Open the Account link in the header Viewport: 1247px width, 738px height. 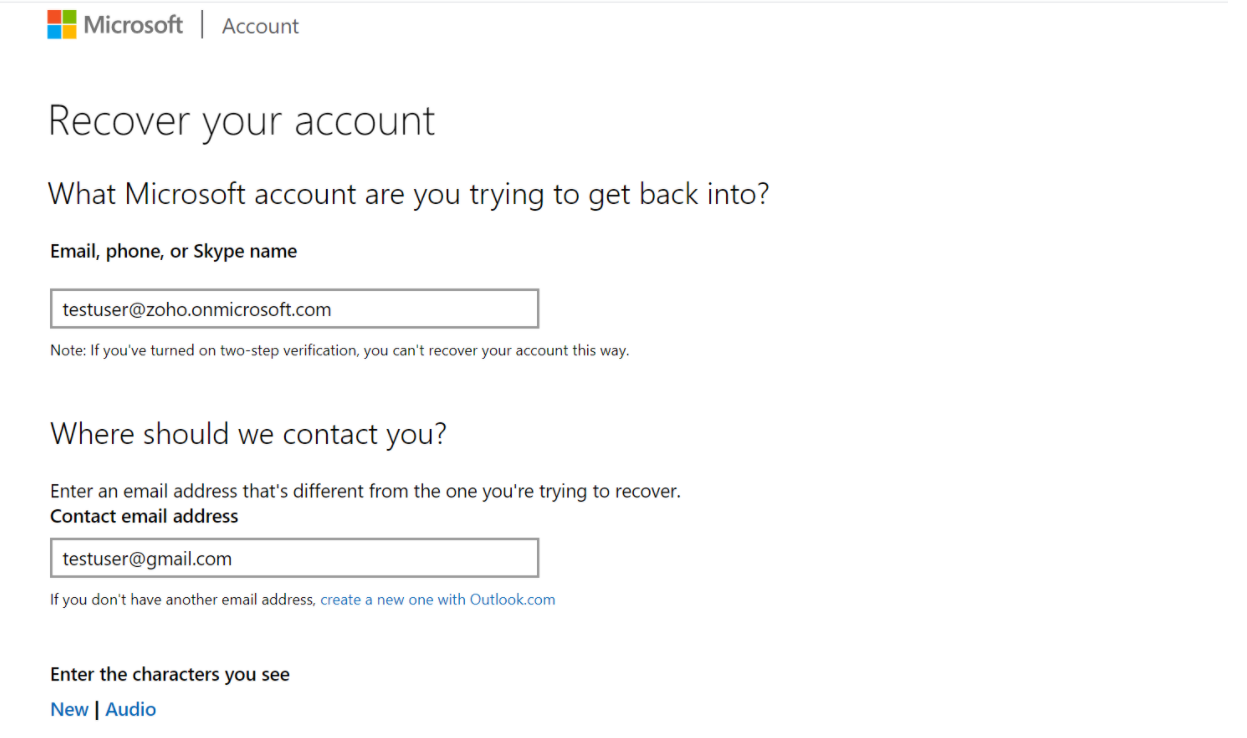[x=260, y=26]
